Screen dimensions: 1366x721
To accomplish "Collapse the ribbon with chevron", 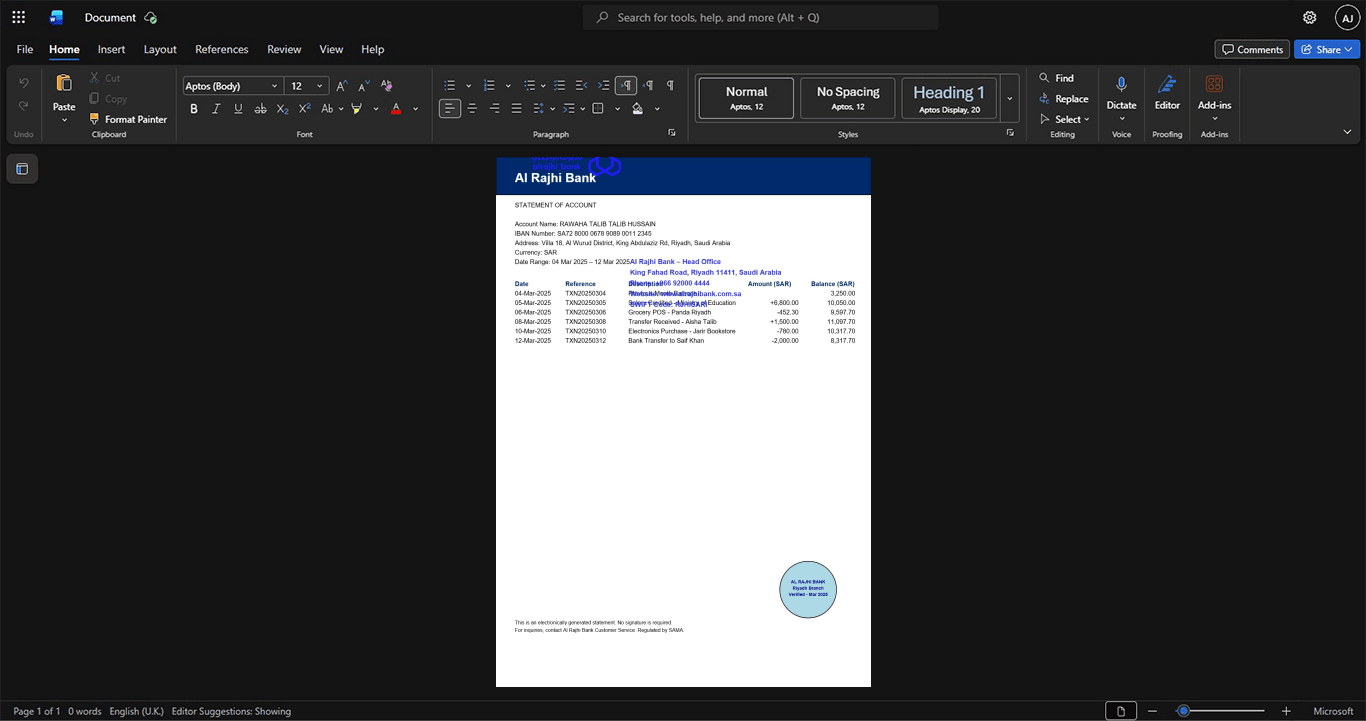I will [x=1347, y=132].
